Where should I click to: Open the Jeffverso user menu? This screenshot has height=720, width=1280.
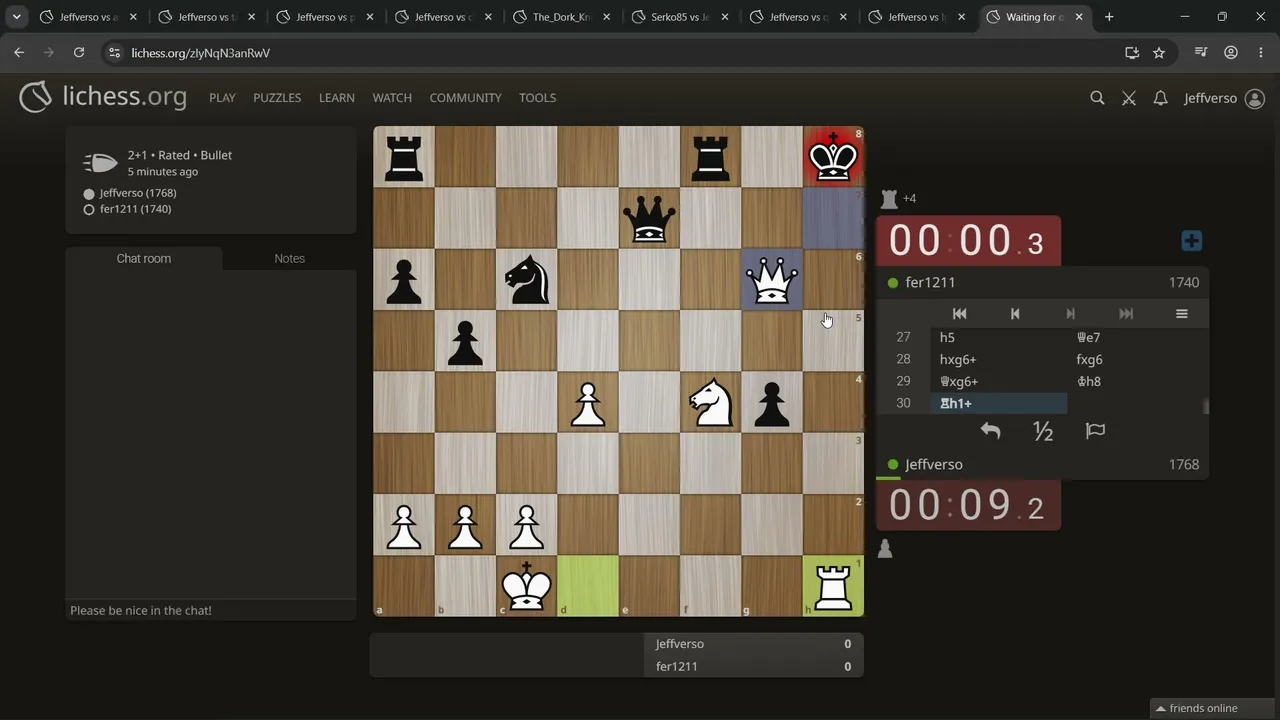[x=1224, y=98]
